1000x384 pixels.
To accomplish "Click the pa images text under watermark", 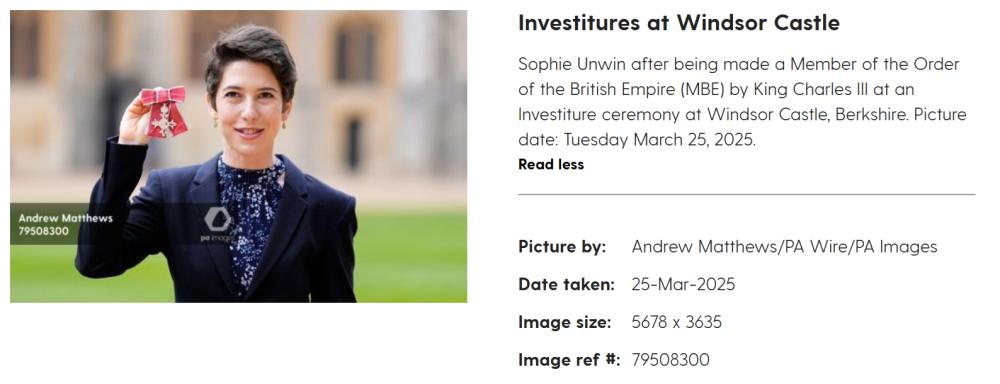I will 217,238.
